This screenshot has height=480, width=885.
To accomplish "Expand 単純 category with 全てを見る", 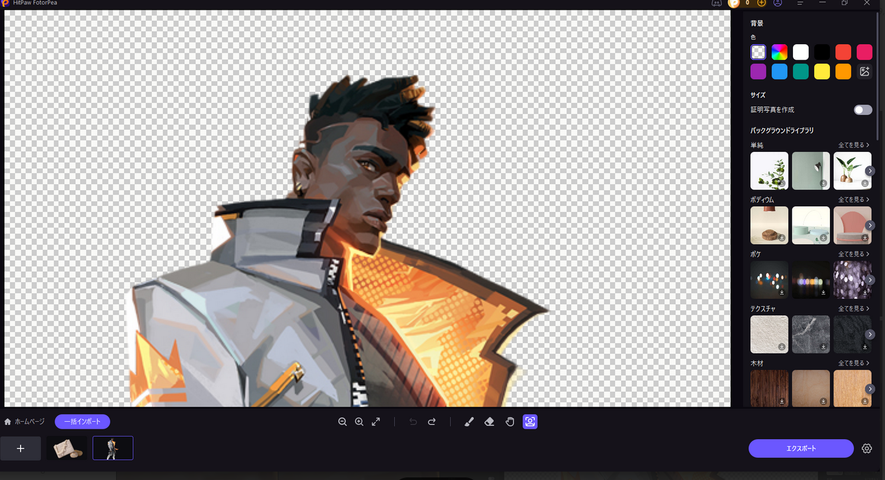I will (x=853, y=145).
